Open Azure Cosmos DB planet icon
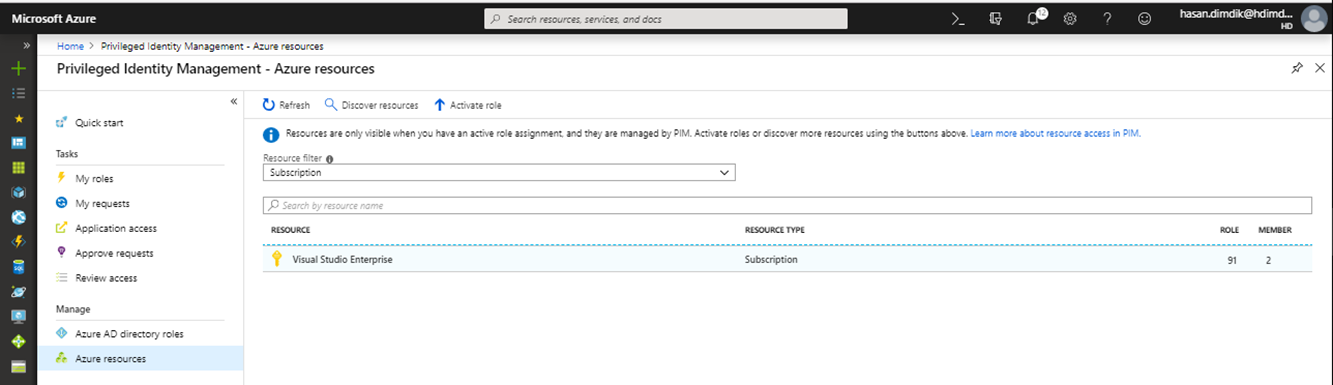The height and width of the screenshot is (385, 1333). click(18, 292)
